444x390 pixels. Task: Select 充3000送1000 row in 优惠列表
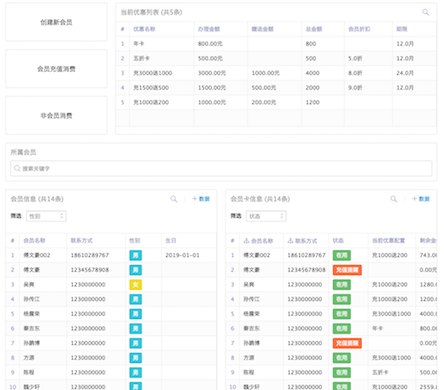click(x=276, y=73)
